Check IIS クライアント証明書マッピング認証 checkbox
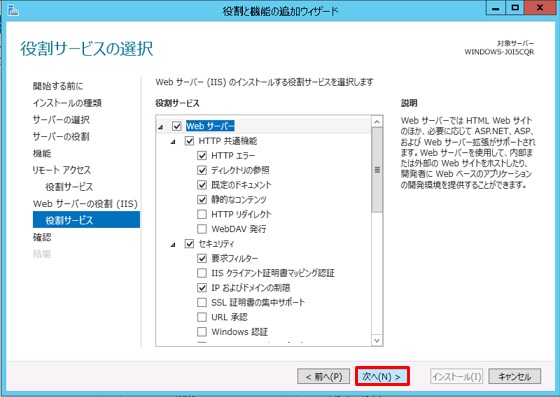 (202, 273)
